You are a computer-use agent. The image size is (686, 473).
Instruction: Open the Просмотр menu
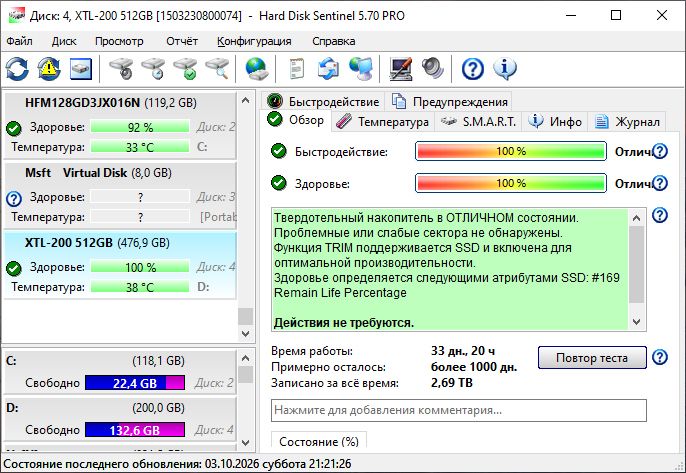pyautogui.click(x=119, y=41)
